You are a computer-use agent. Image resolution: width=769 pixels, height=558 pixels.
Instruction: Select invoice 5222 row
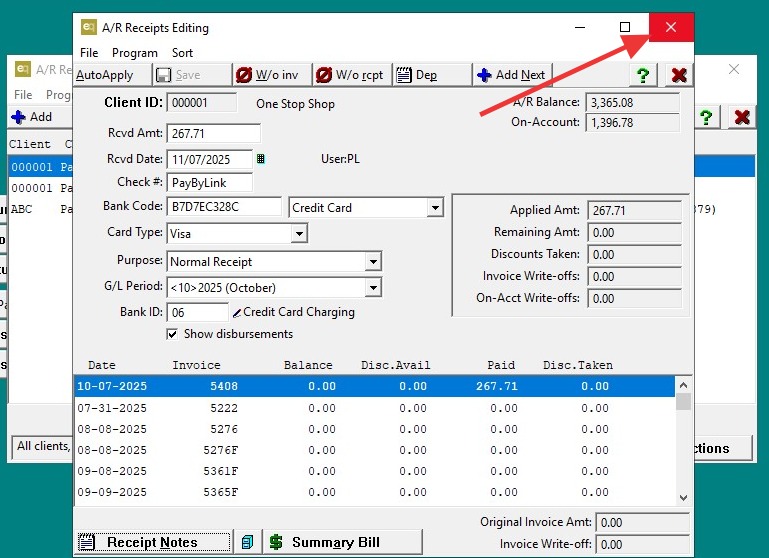pos(375,408)
